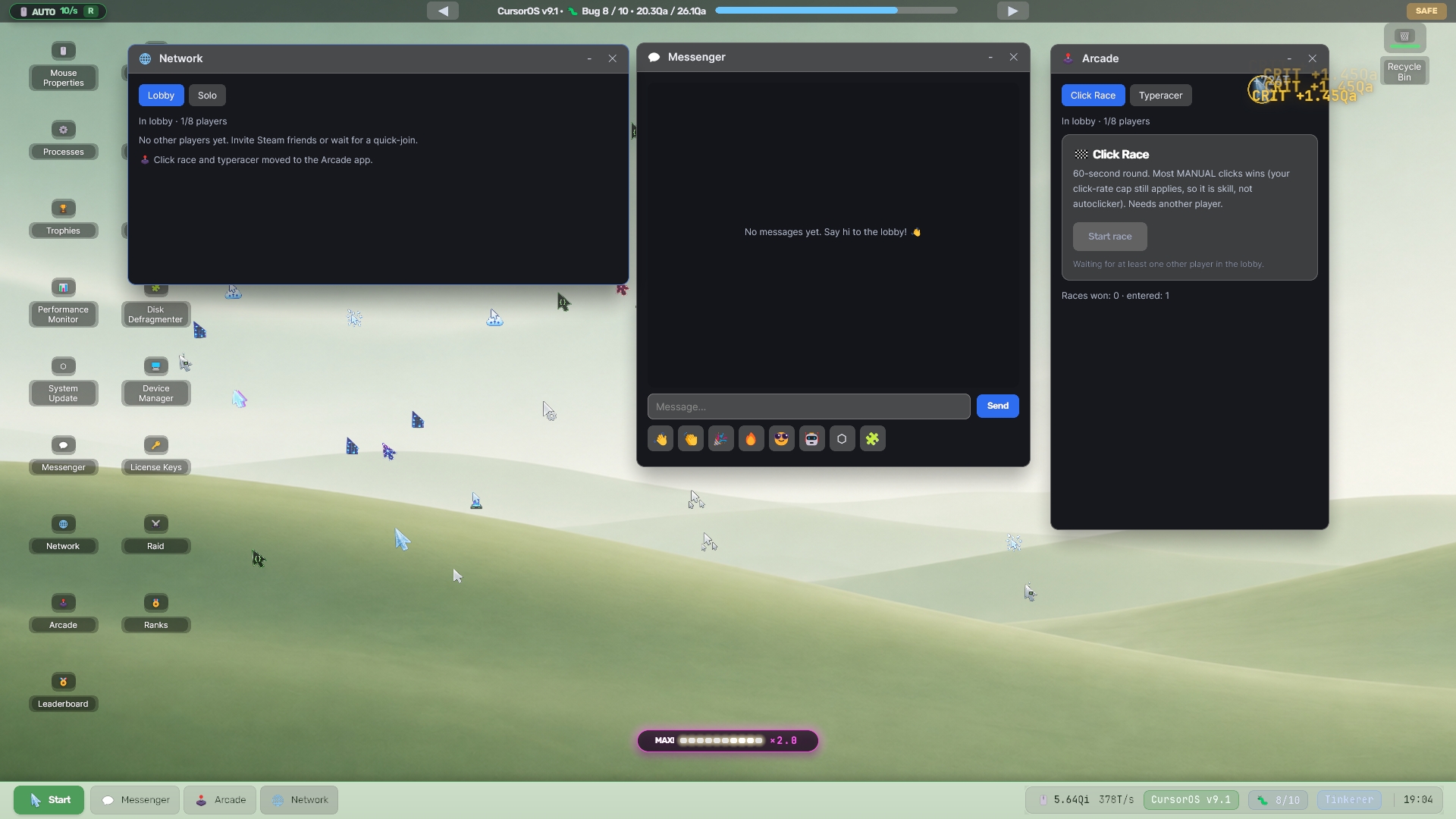Open the Network desktop icon
1456x819 pixels.
64,534
